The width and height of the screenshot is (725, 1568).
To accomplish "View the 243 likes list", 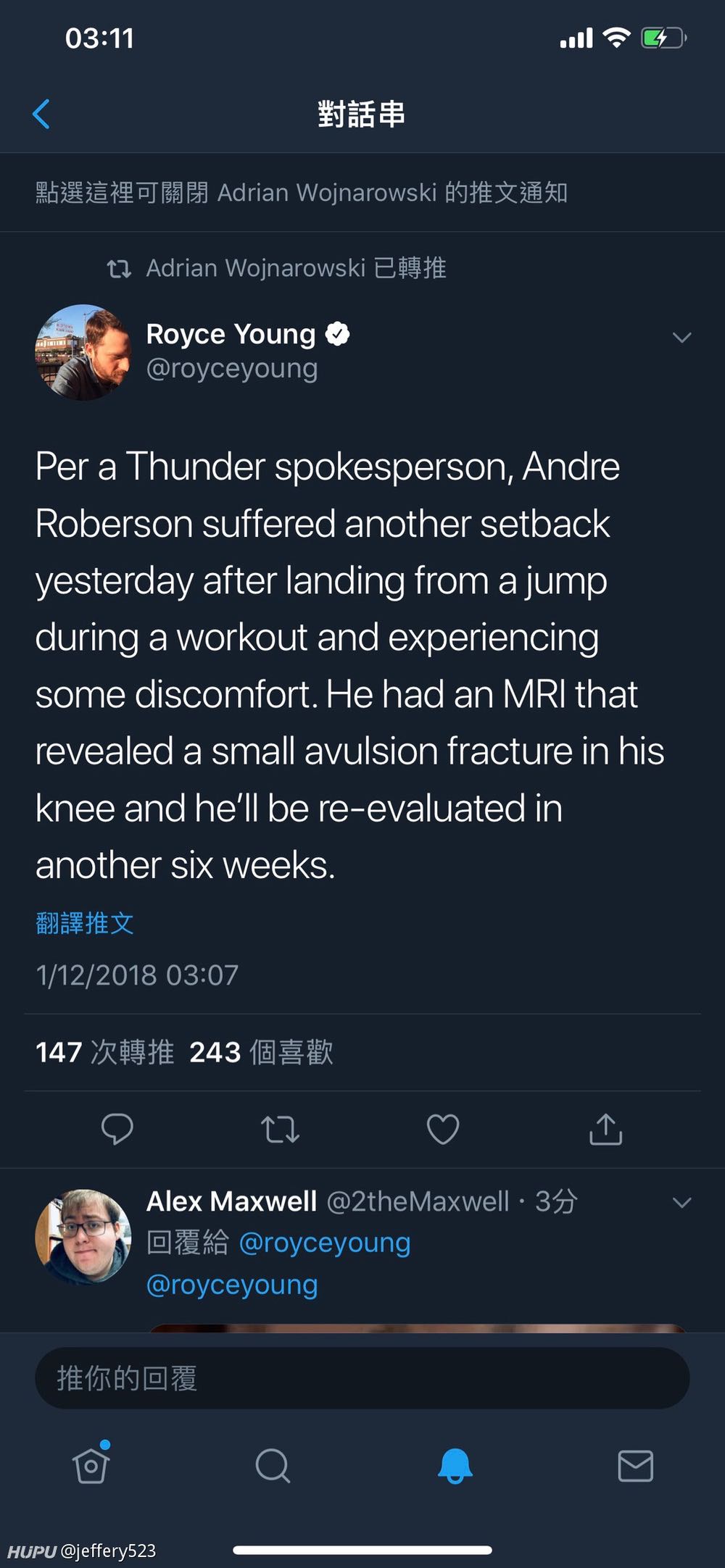I will [261, 1052].
